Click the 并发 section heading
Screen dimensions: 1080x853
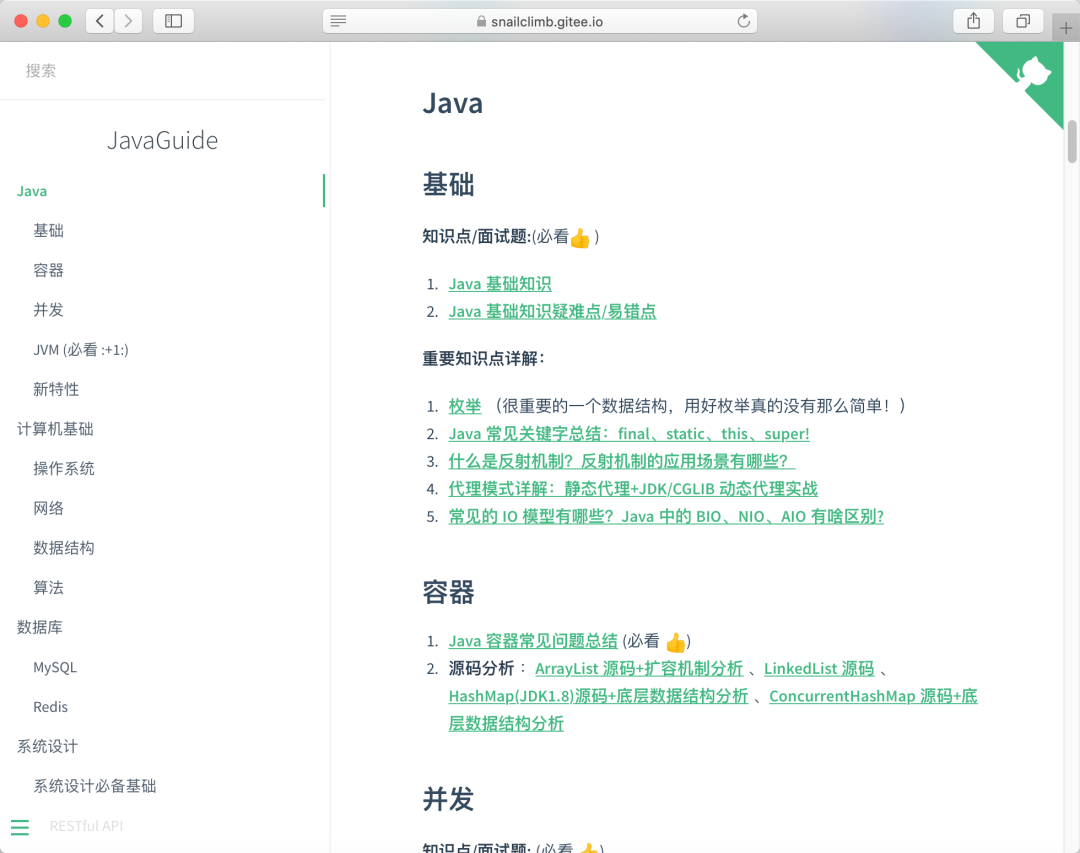[448, 799]
